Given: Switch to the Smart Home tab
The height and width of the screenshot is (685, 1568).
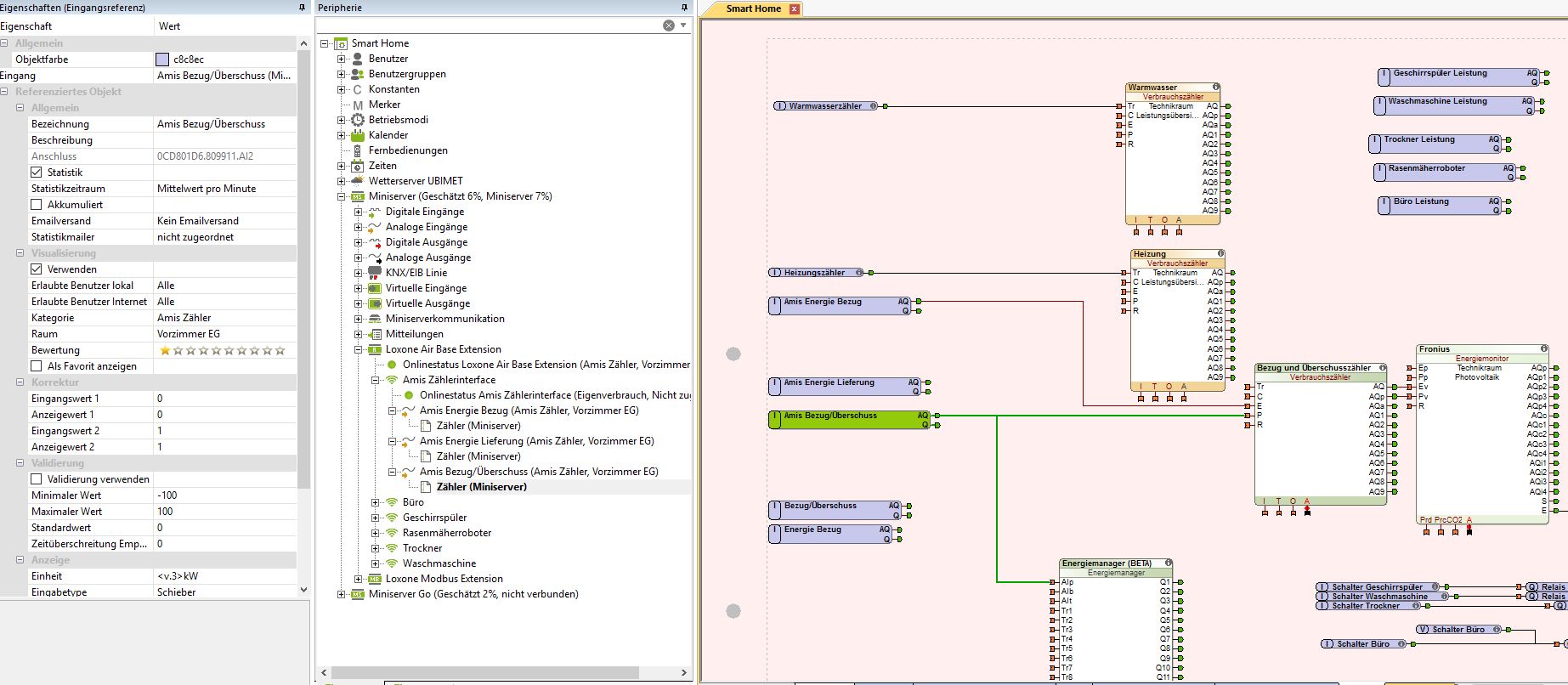Looking at the screenshot, I should 753,8.
